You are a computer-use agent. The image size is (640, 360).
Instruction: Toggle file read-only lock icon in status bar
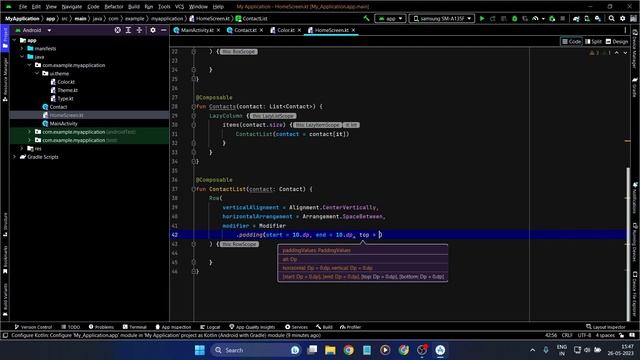point(621,335)
